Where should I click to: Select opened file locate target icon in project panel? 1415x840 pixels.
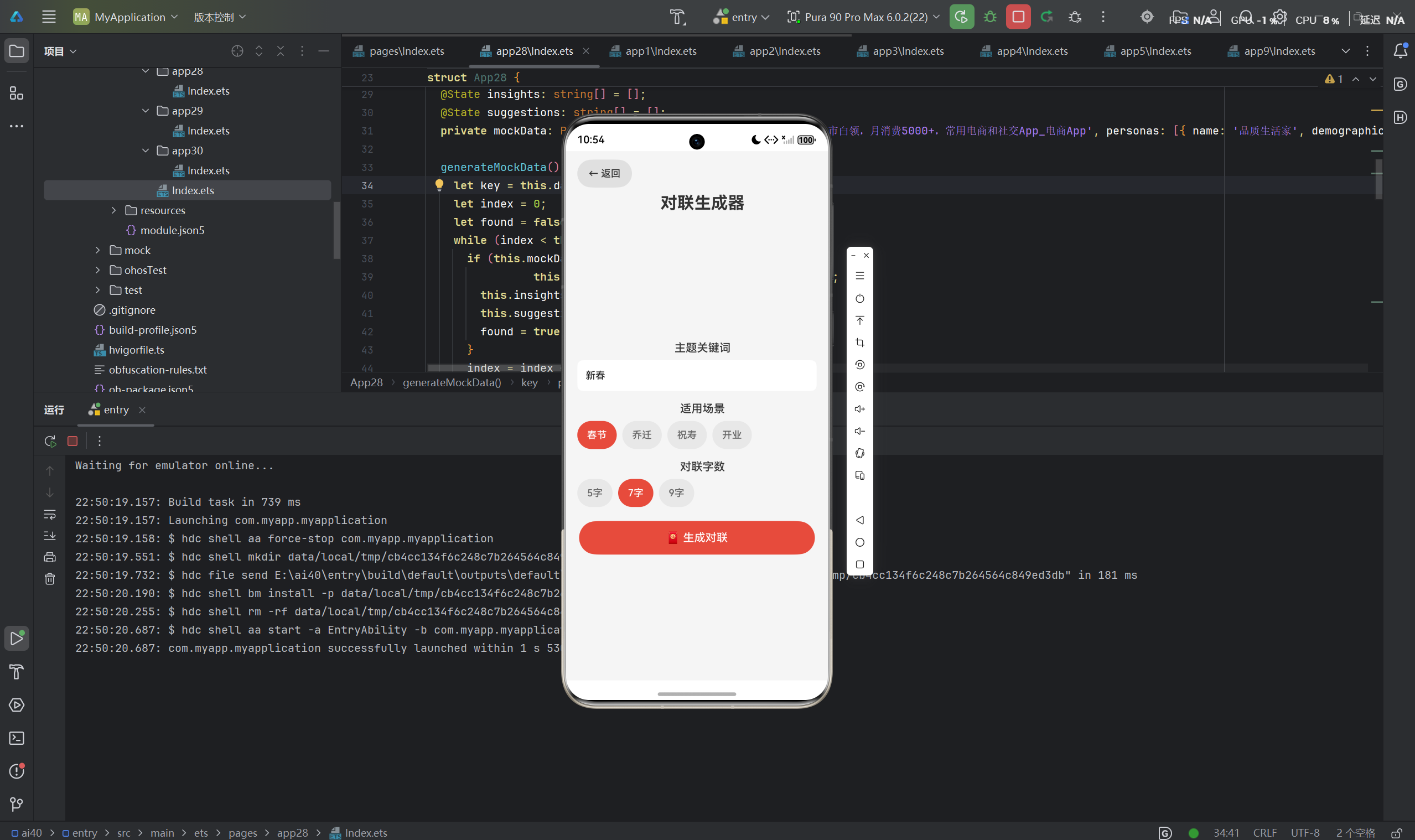[x=237, y=51]
